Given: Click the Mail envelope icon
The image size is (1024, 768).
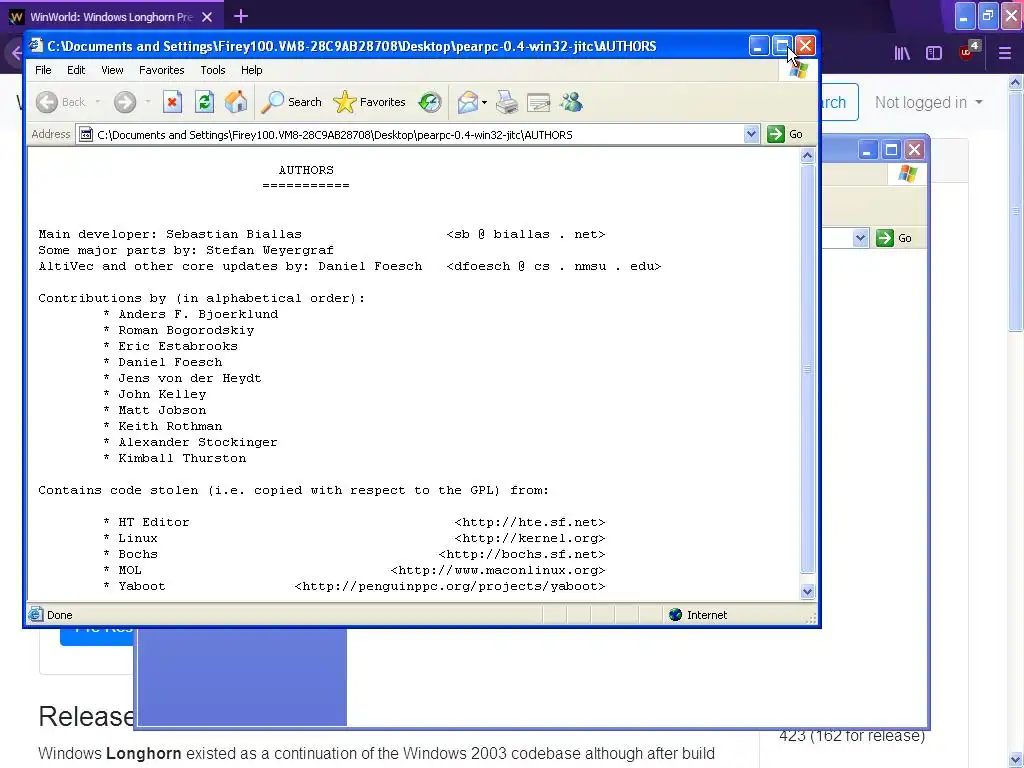Looking at the screenshot, I should 468,102.
